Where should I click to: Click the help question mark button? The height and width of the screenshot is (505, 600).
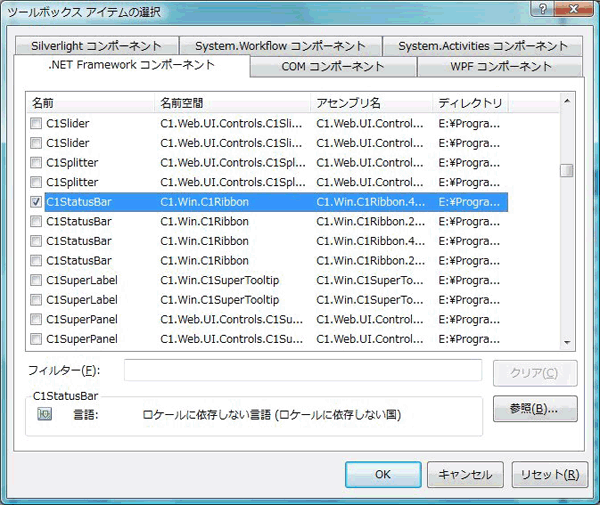[x=543, y=8]
